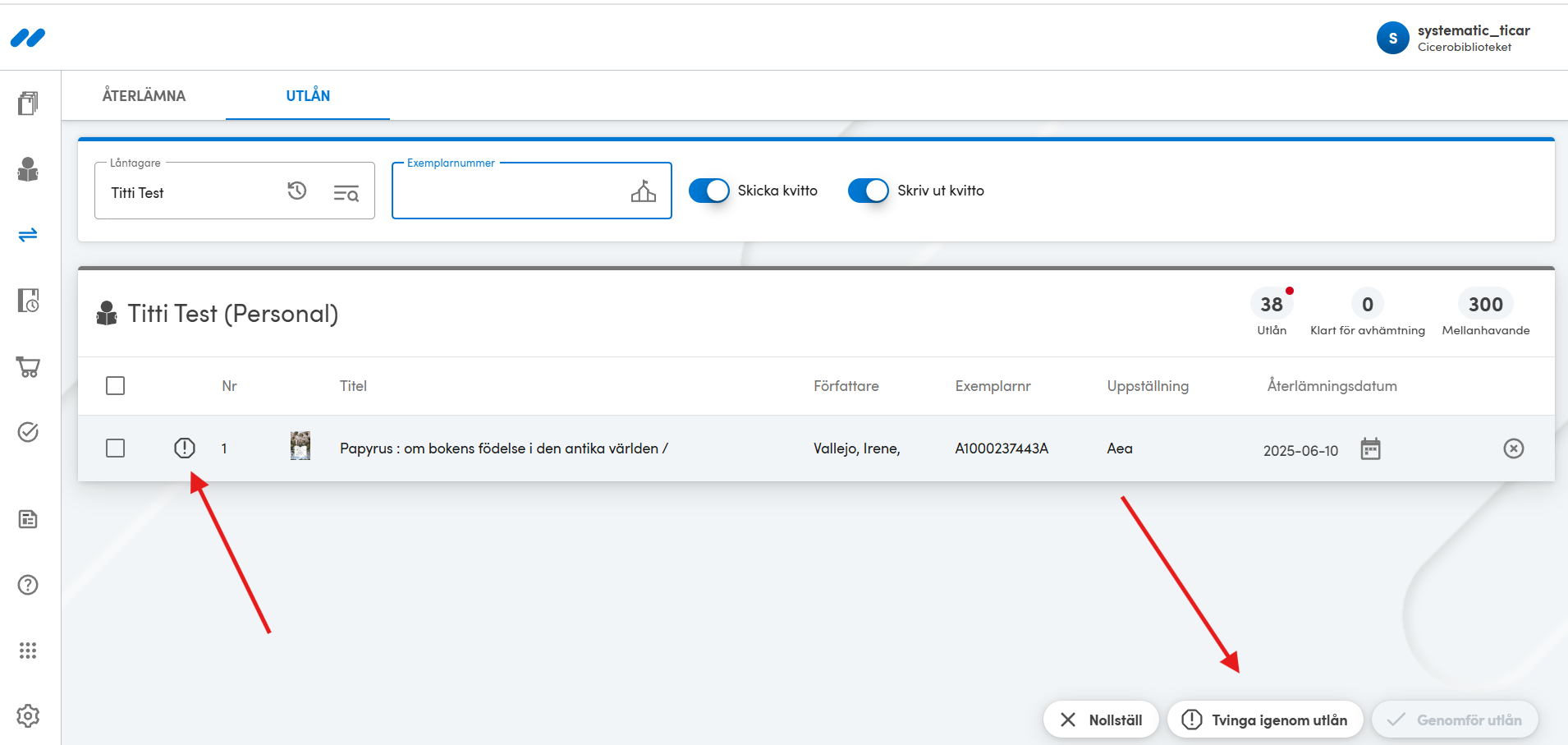
Task: Click the Cicerobiblioteket library name
Action: pos(1464,47)
